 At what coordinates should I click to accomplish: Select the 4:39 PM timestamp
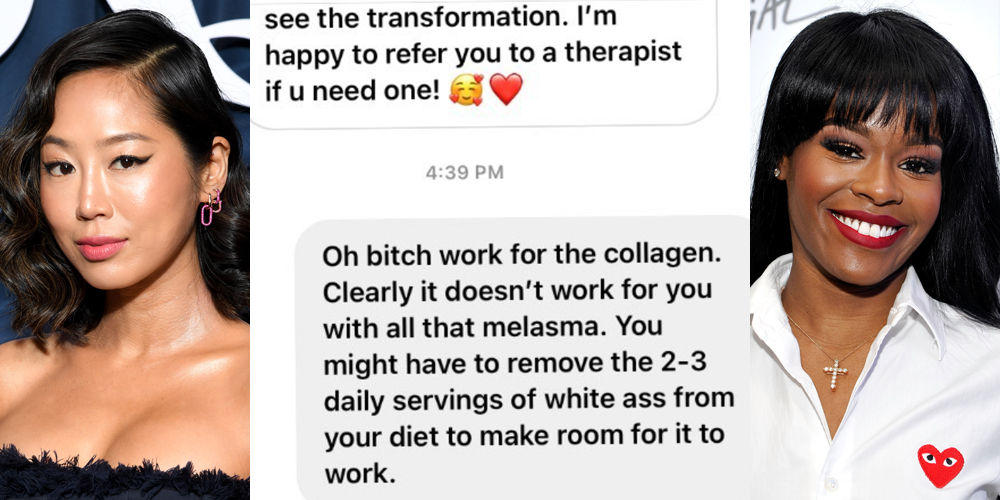tap(464, 172)
